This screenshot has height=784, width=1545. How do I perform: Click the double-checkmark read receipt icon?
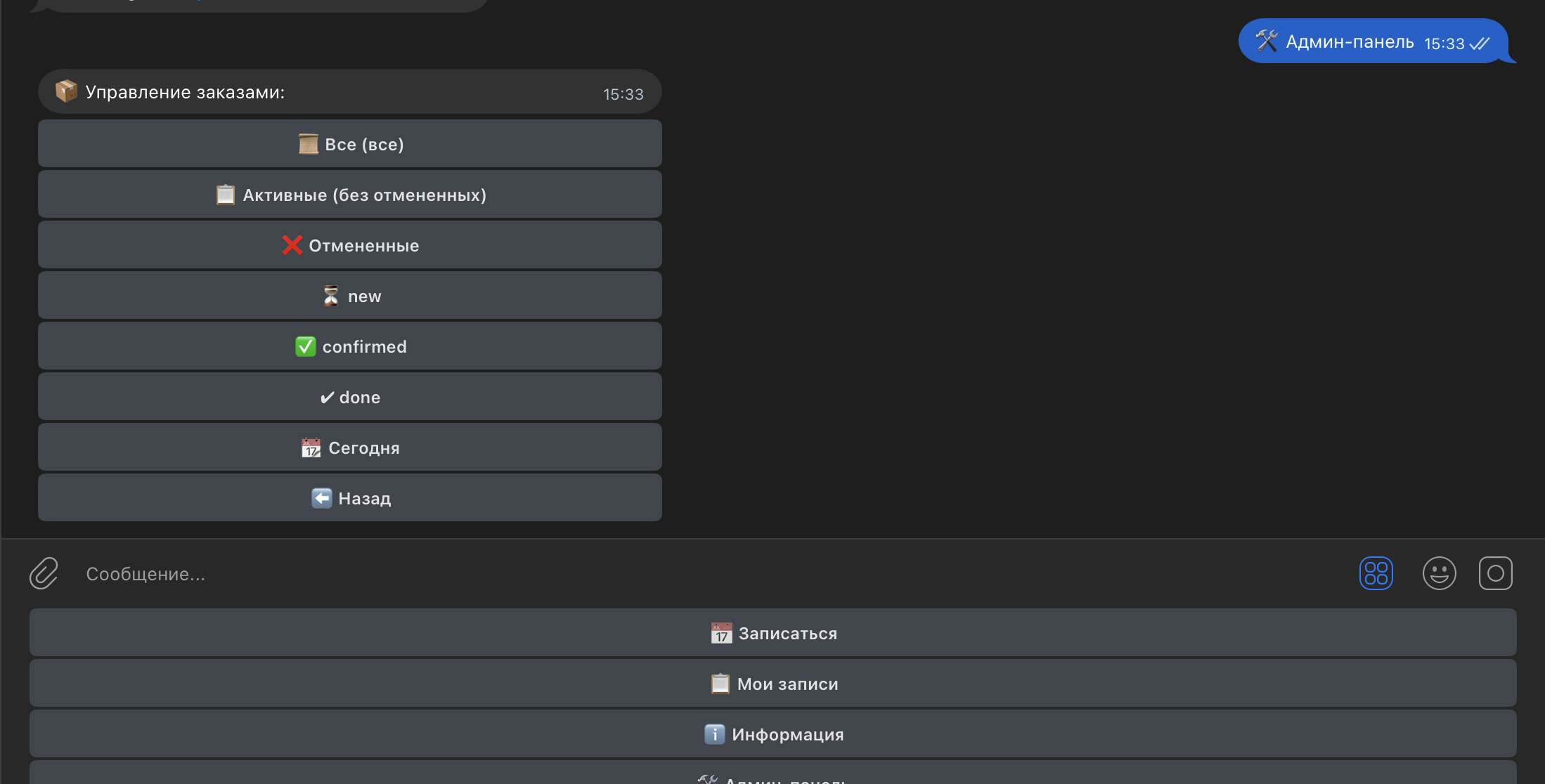tap(1479, 44)
